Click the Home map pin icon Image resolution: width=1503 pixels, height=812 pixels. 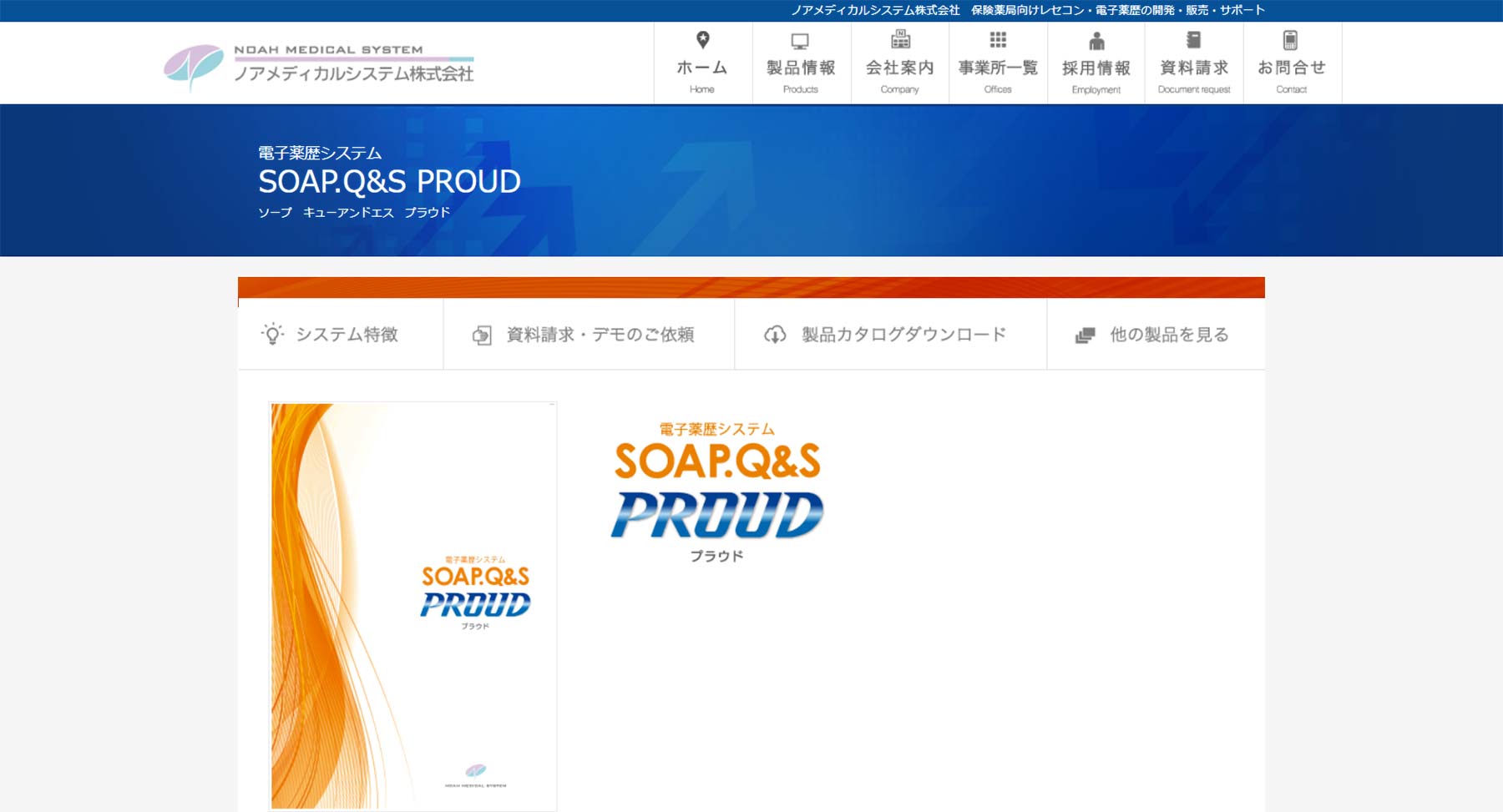tap(702, 40)
